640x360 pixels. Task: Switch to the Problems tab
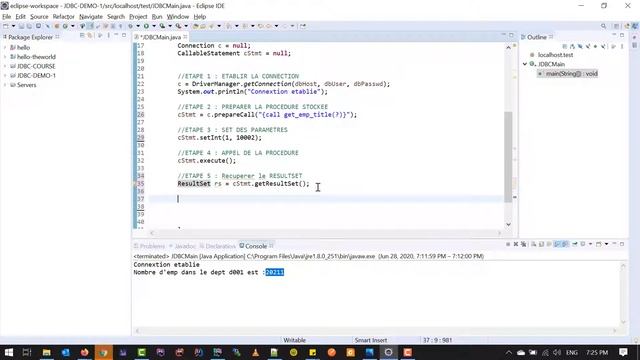point(149,246)
